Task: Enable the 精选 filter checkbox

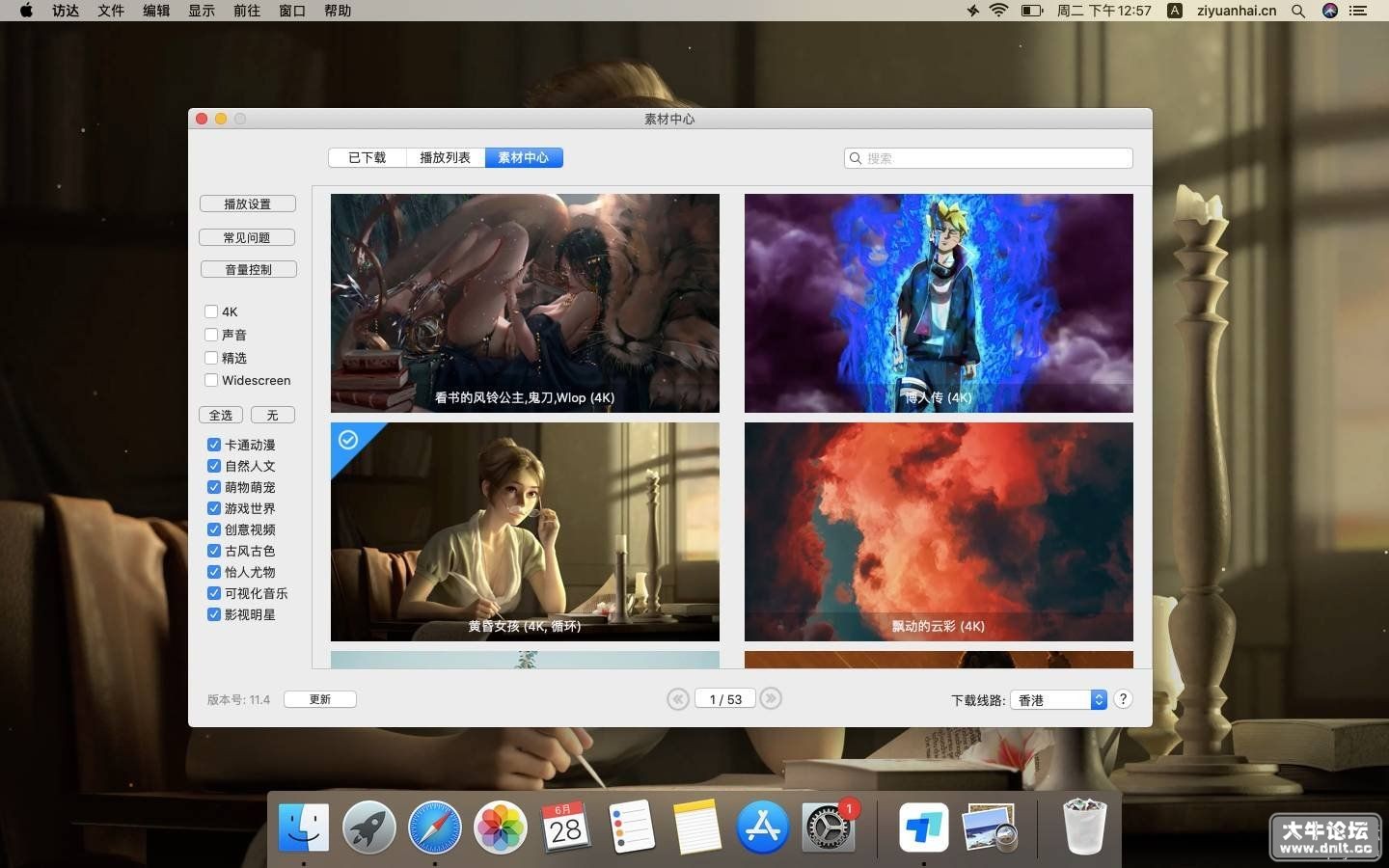Action: tap(211, 358)
